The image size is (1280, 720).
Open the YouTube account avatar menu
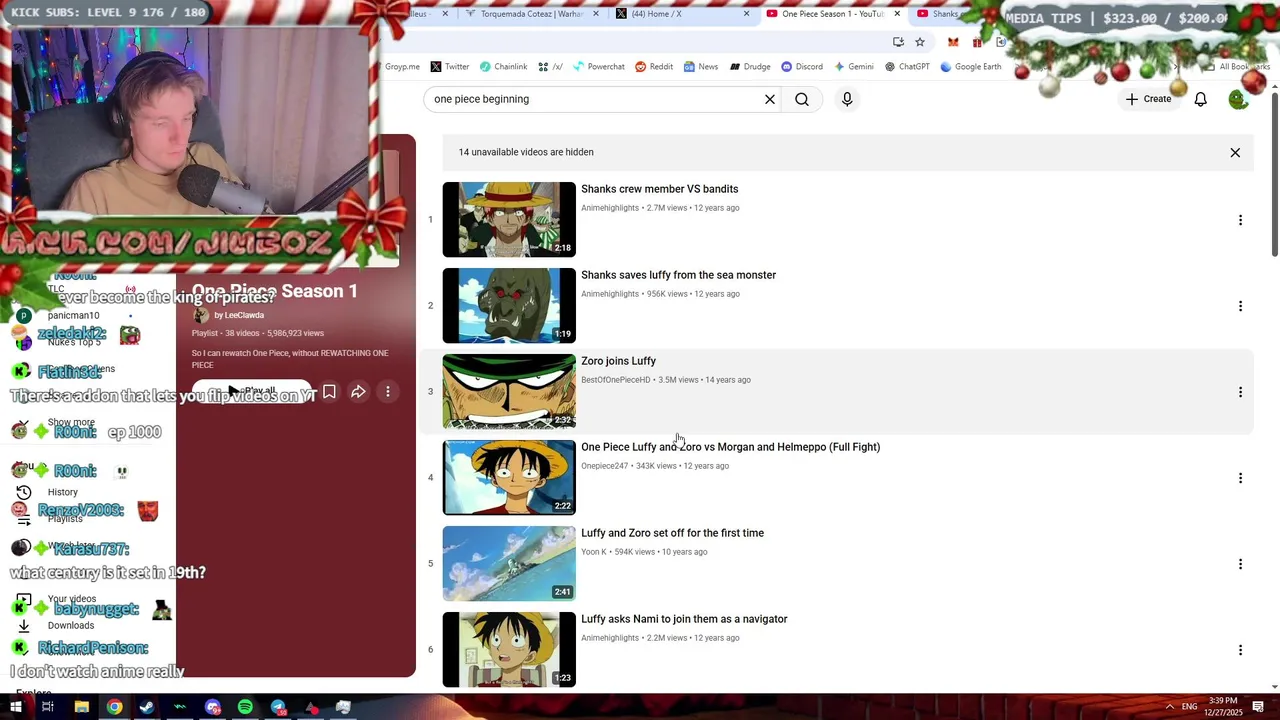(x=1238, y=99)
